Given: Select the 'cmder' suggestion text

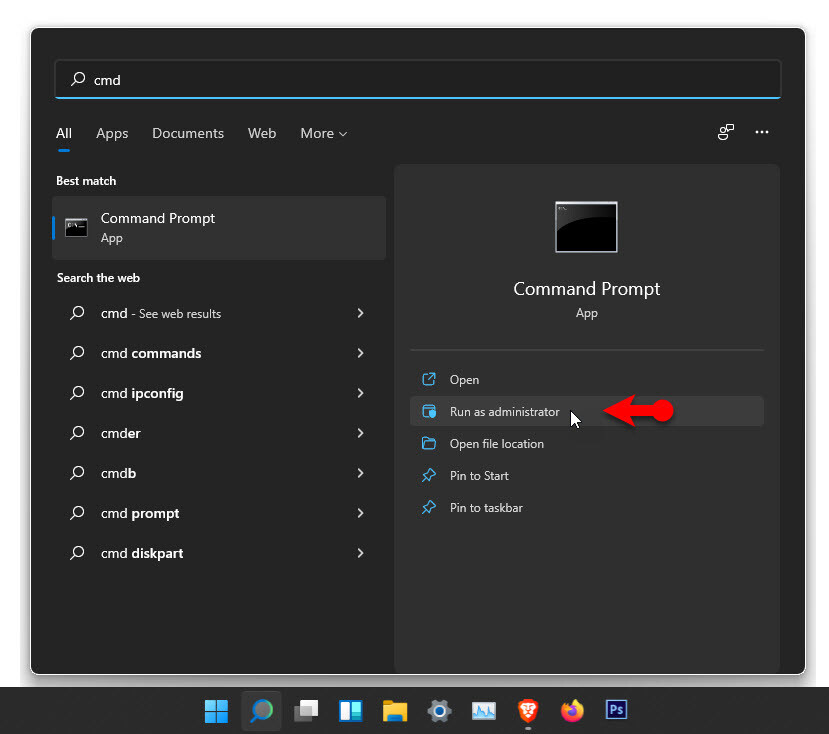Looking at the screenshot, I should click(x=121, y=434).
